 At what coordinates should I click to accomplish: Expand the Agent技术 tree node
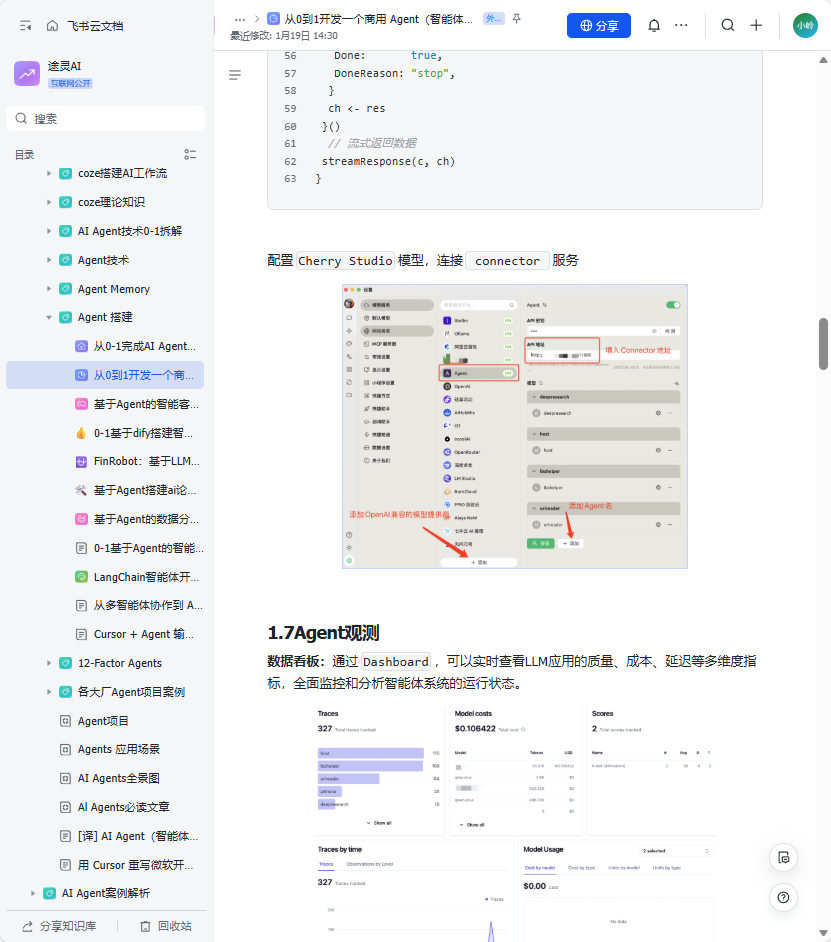pos(49,260)
